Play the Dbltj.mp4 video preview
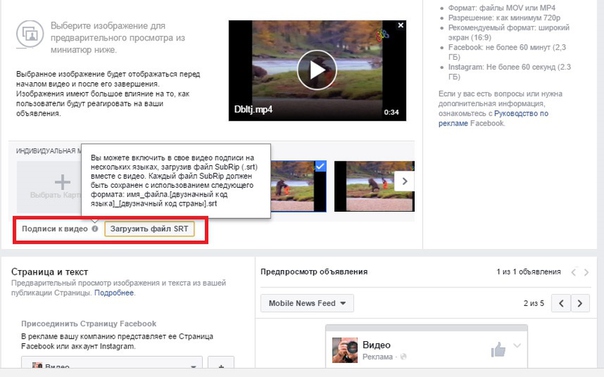Image resolution: width=604 pixels, height=377 pixels. pos(317,70)
